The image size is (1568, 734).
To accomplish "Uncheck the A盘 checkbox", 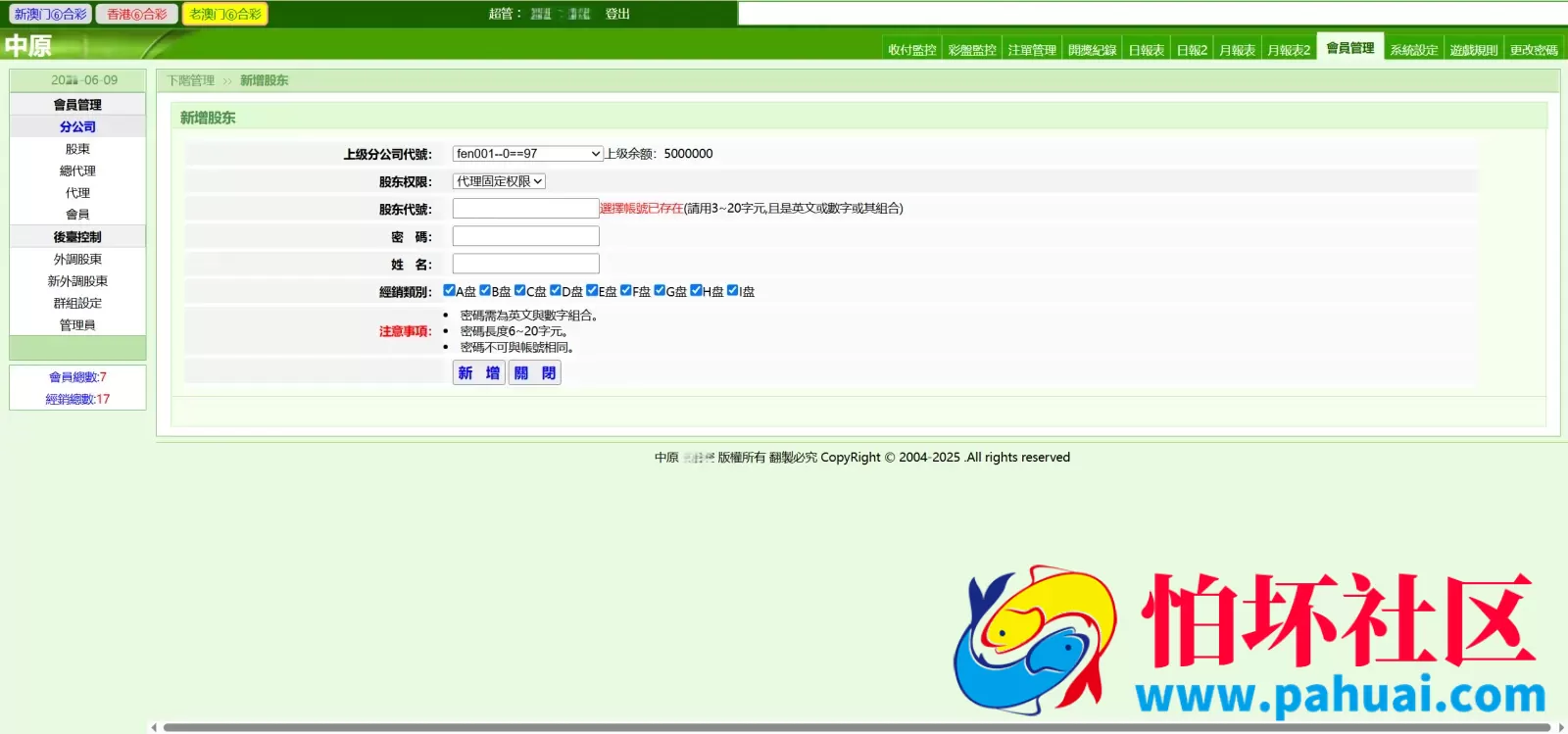I will (x=449, y=290).
